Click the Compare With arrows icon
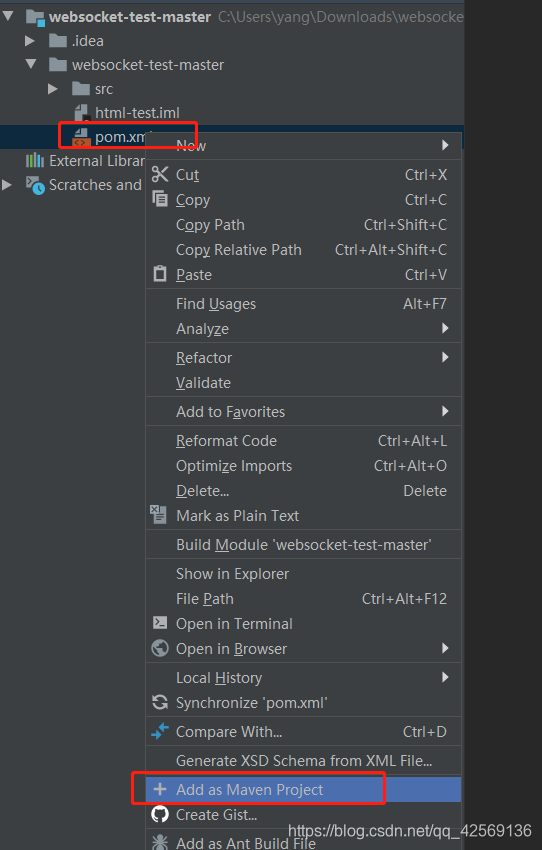 160,731
